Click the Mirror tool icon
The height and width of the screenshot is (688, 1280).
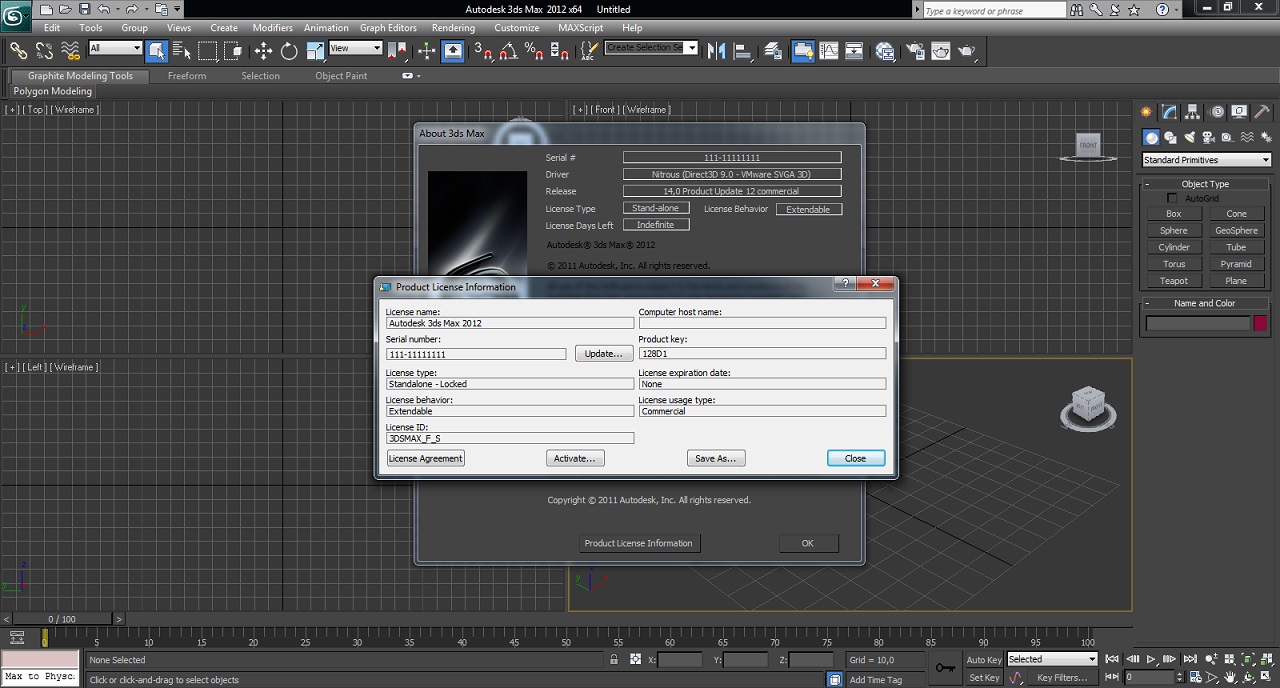click(716, 51)
